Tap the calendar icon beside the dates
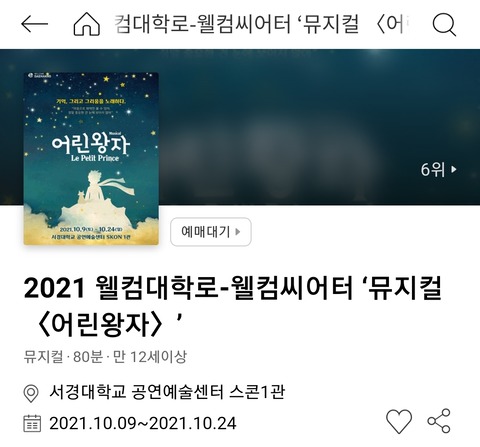This screenshot has width=480, height=447. 32,423
